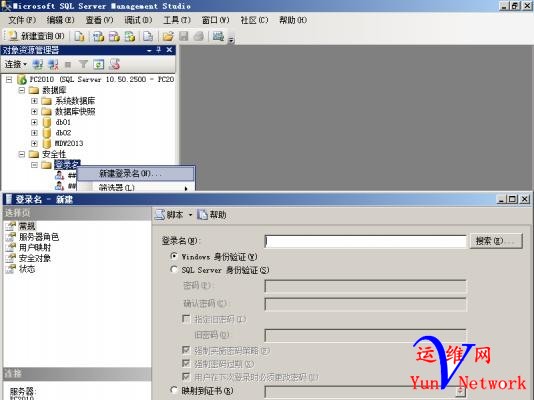Click the save disk icon
This screenshot has height=400, width=534.
[x=184, y=36]
